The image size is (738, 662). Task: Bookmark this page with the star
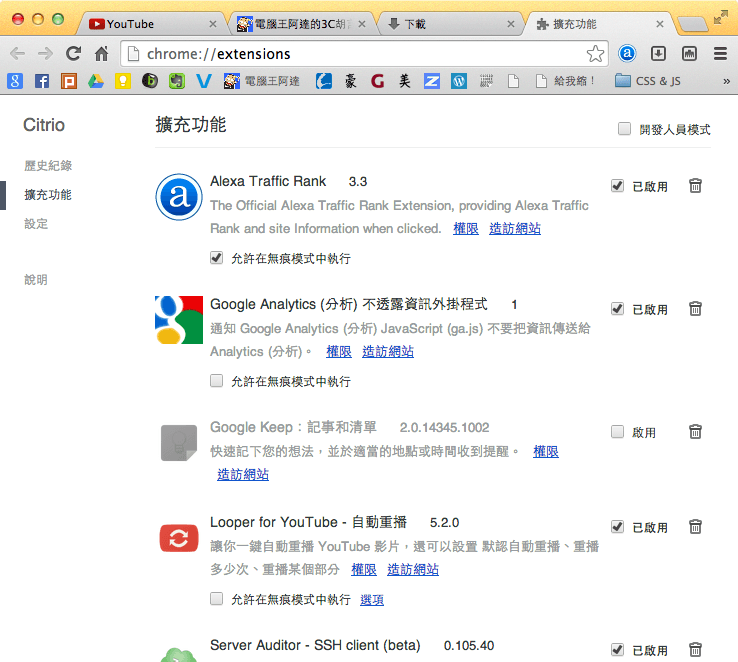pyautogui.click(x=595, y=54)
